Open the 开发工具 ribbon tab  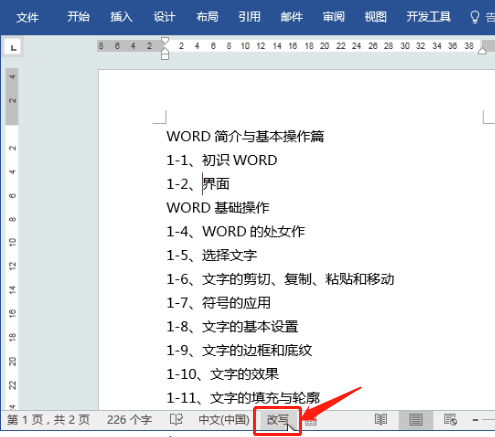click(429, 17)
